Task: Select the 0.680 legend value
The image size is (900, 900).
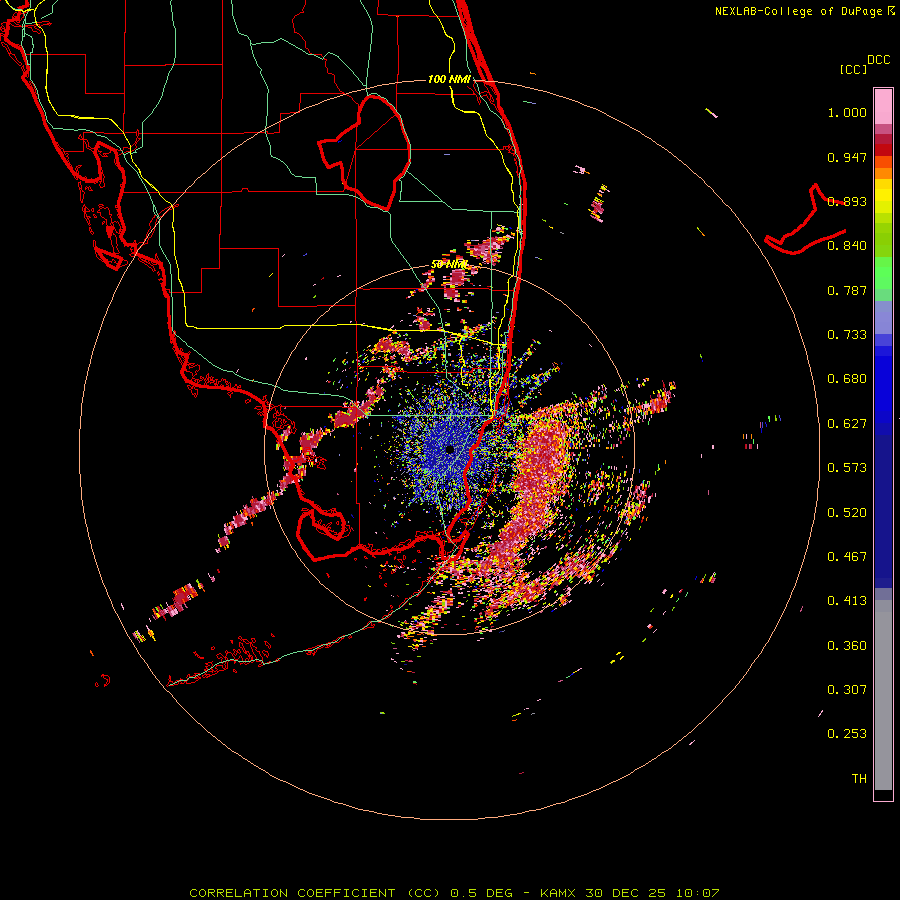Action: (847, 379)
